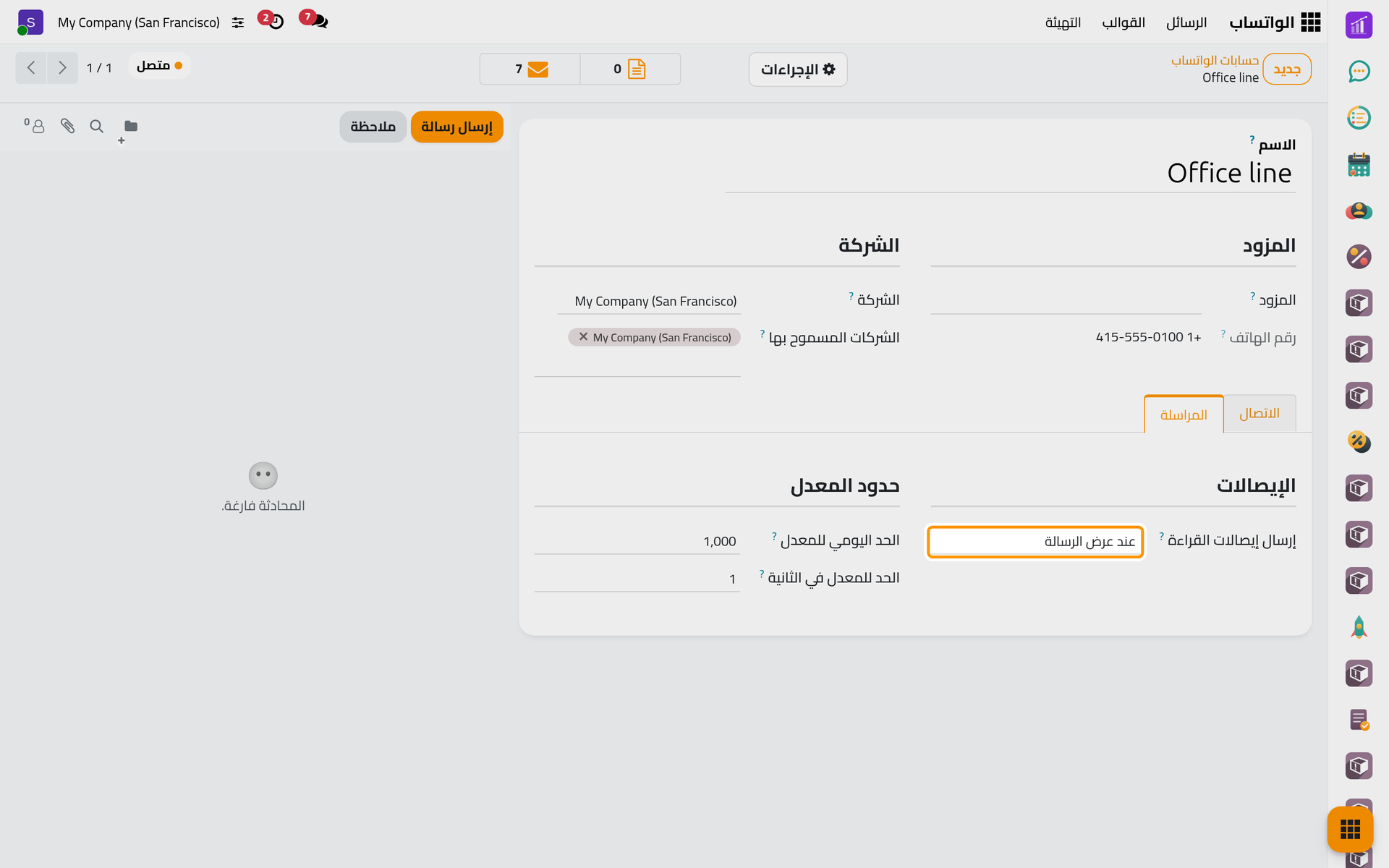This screenshot has width=1389, height=868.
Task: Open the الشركة company dropdown field
Action: 649,302
